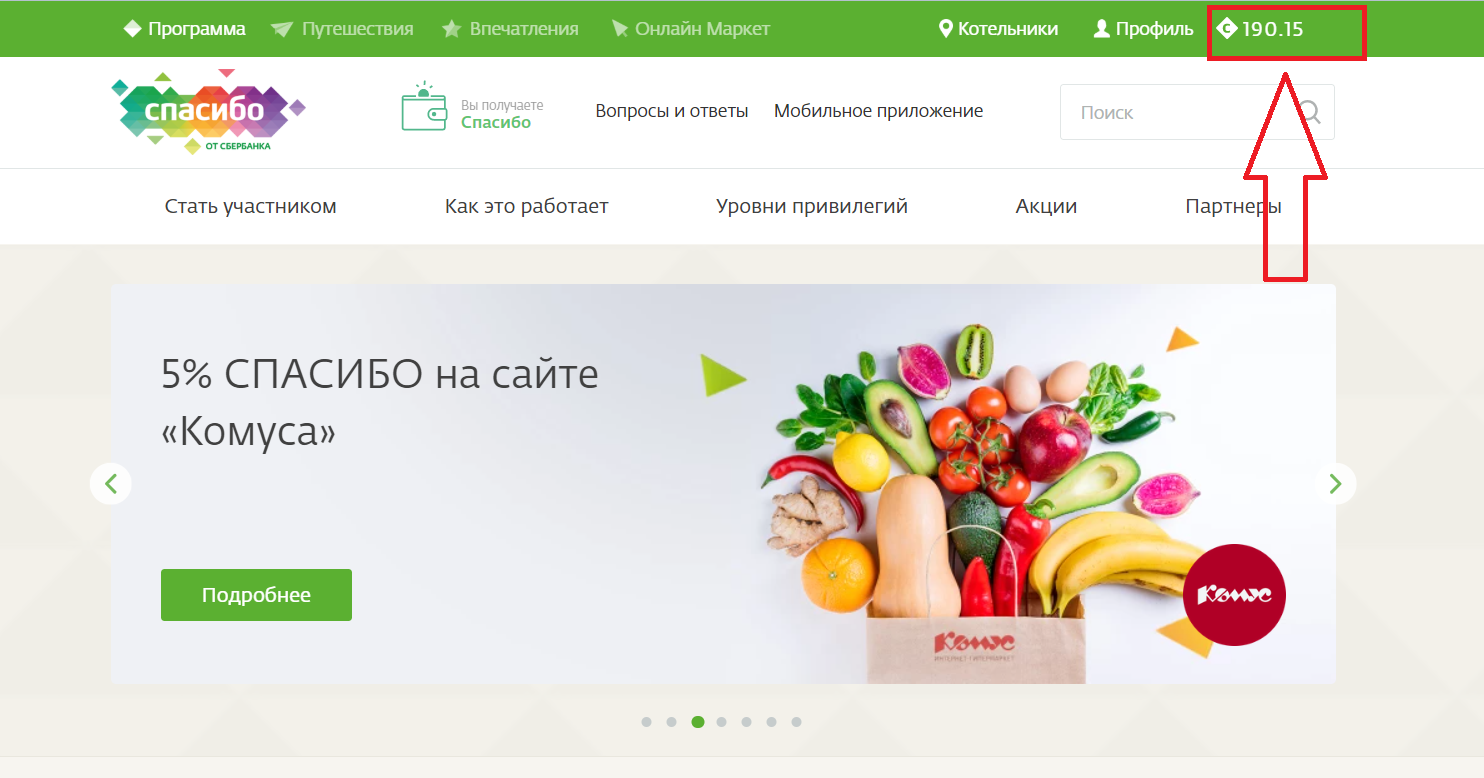This screenshot has height=778, width=1484.
Task: Click the airplane icon beside Путешествия
Action: pyautogui.click(x=282, y=29)
